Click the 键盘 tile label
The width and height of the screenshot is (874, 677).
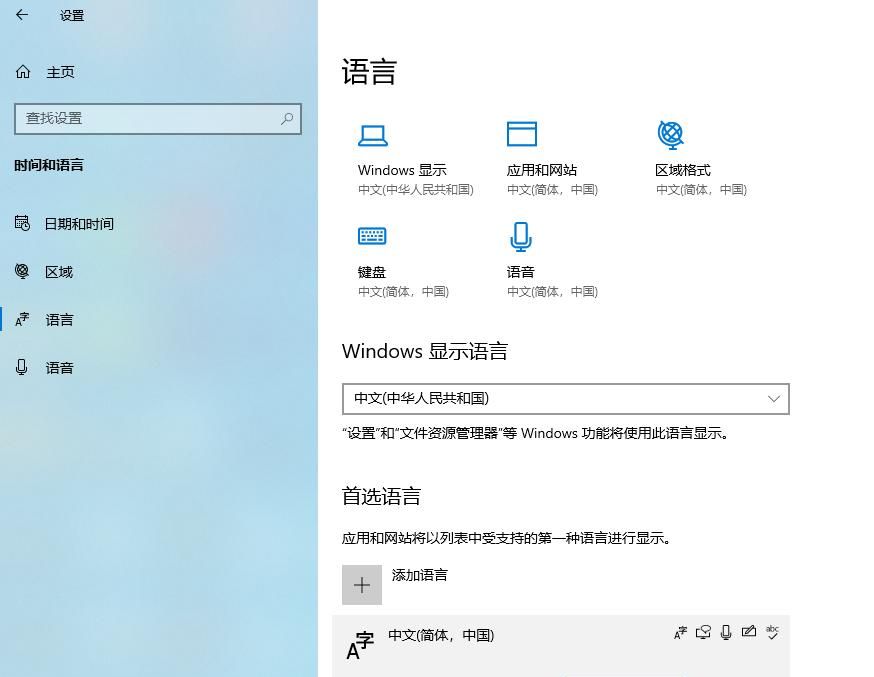372,272
